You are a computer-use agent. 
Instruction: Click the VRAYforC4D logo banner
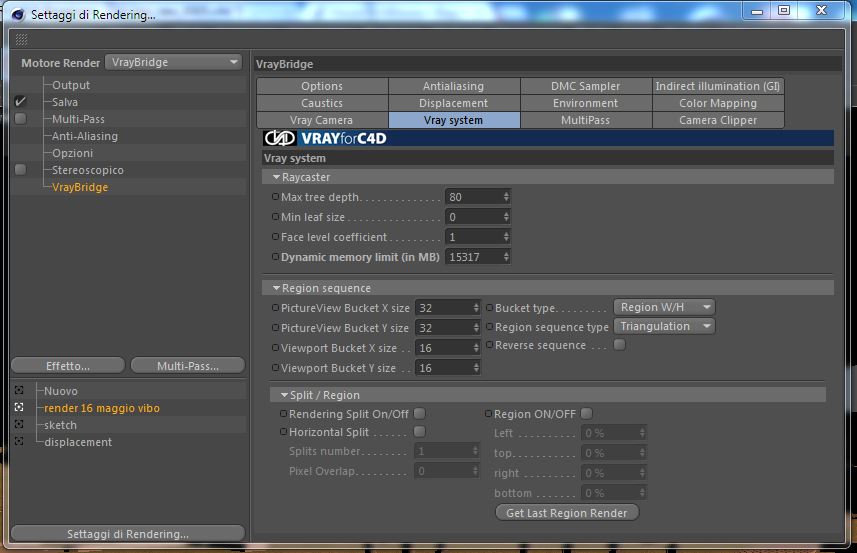pos(325,138)
